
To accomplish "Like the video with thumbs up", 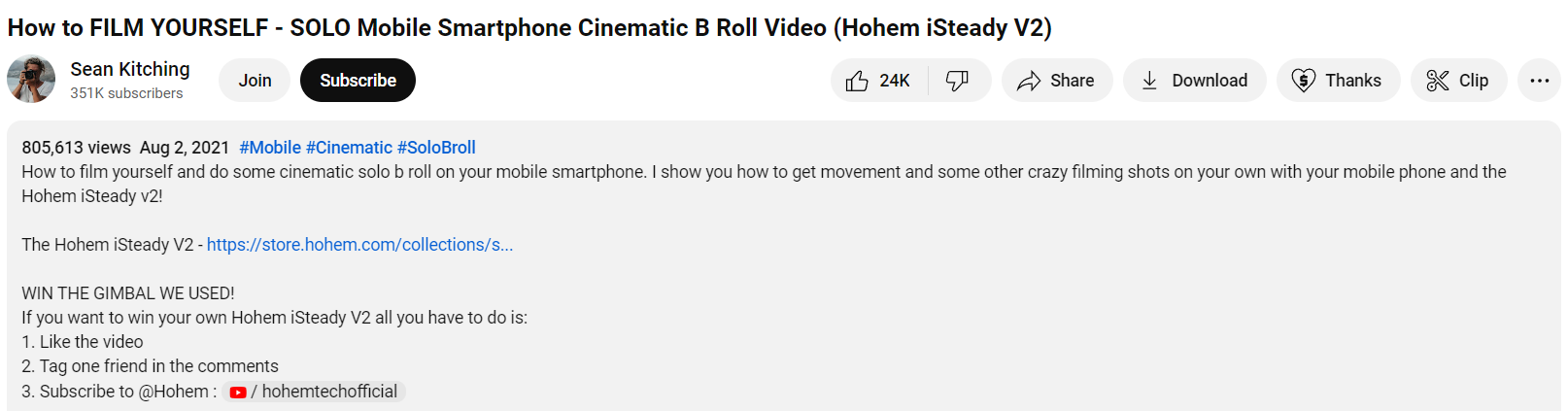I will click(x=879, y=81).
